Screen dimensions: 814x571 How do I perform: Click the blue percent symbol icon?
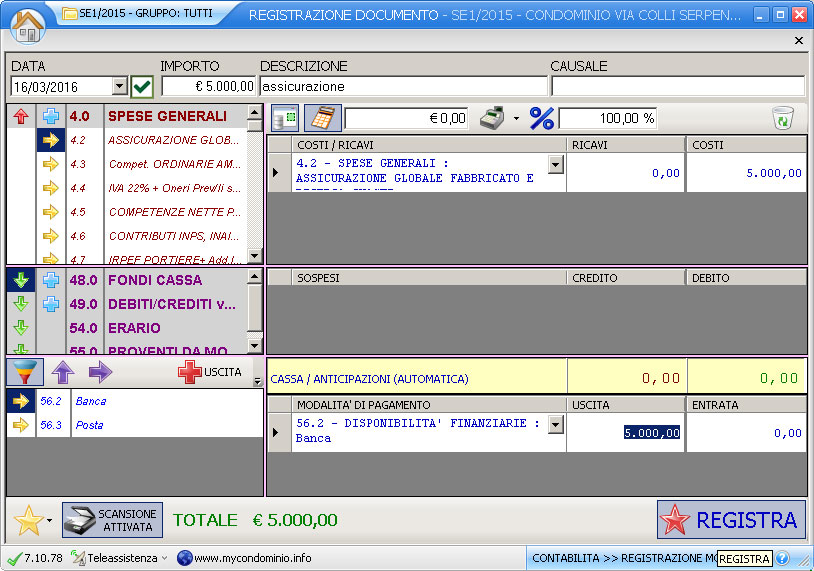pyautogui.click(x=541, y=118)
